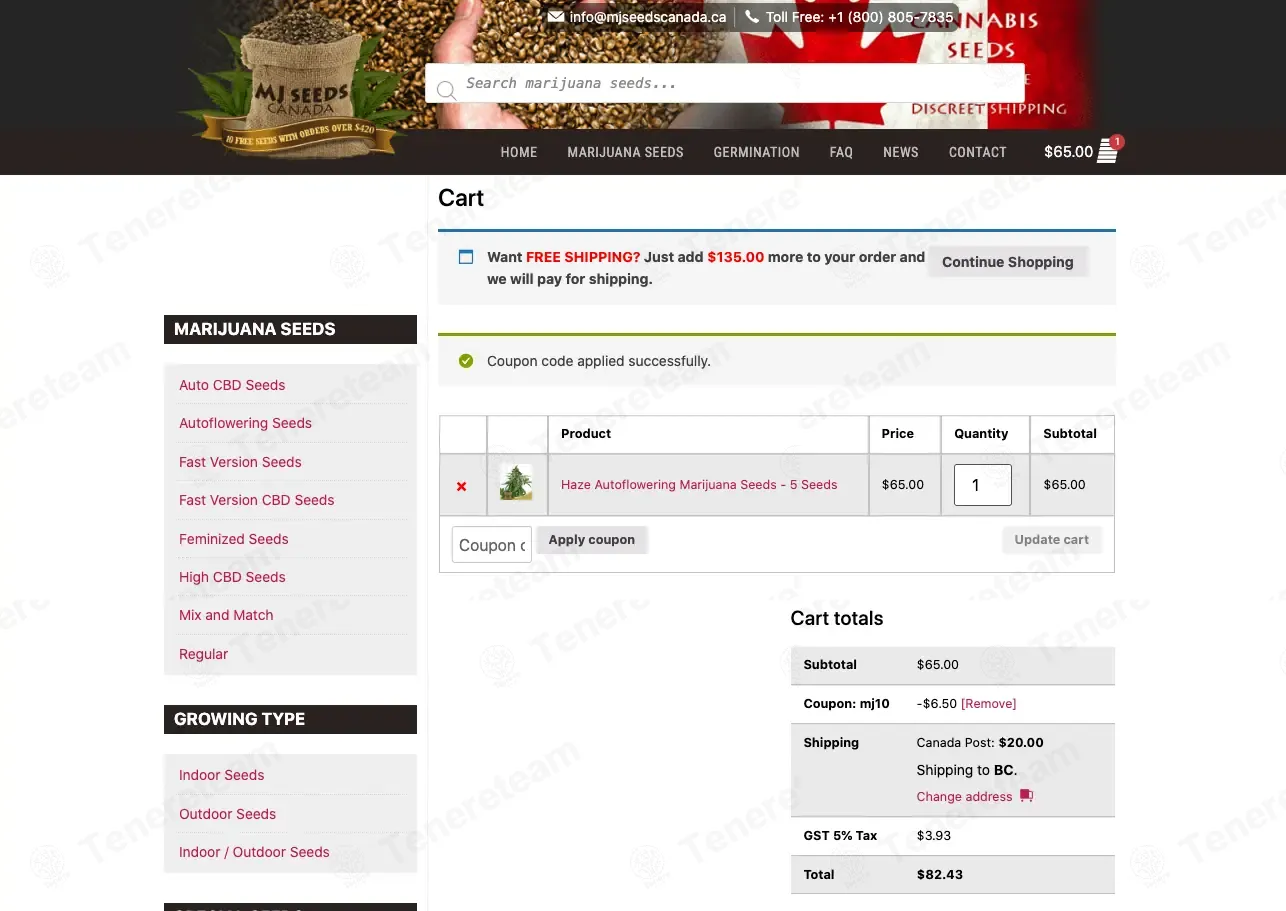The width and height of the screenshot is (1286, 911).
Task: Open Indoor Seeds growing type
Action: point(221,775)
